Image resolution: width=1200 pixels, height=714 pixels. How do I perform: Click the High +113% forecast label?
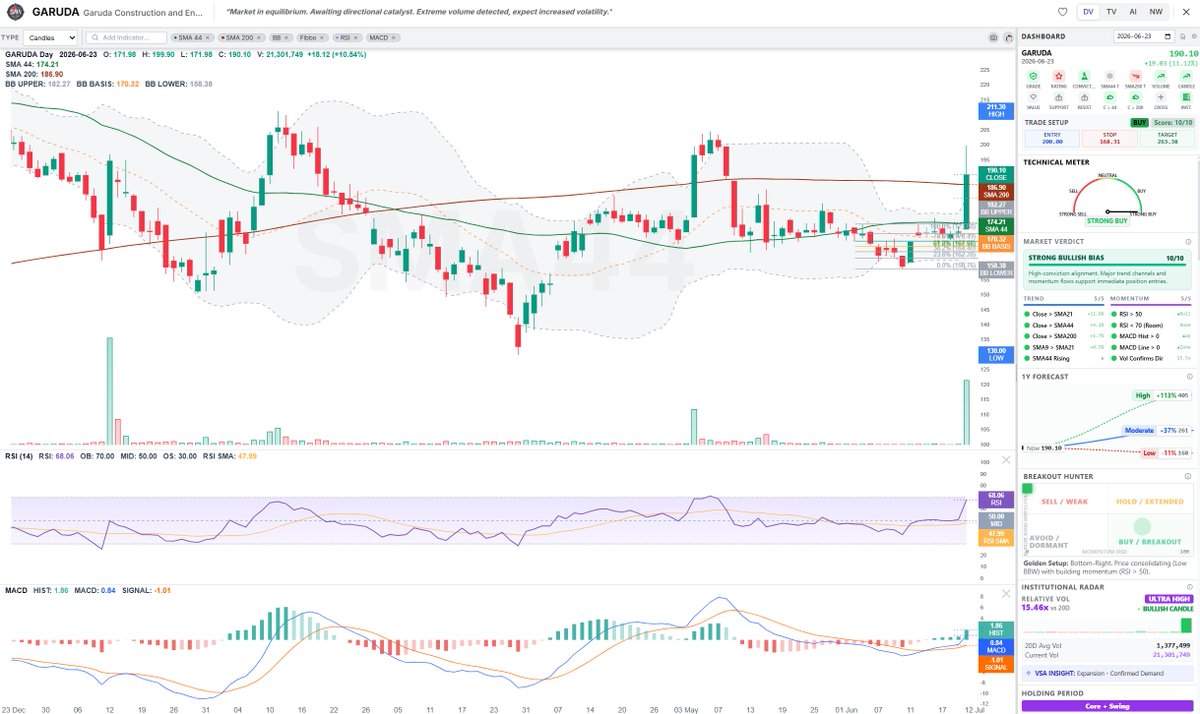(1160, 395)
